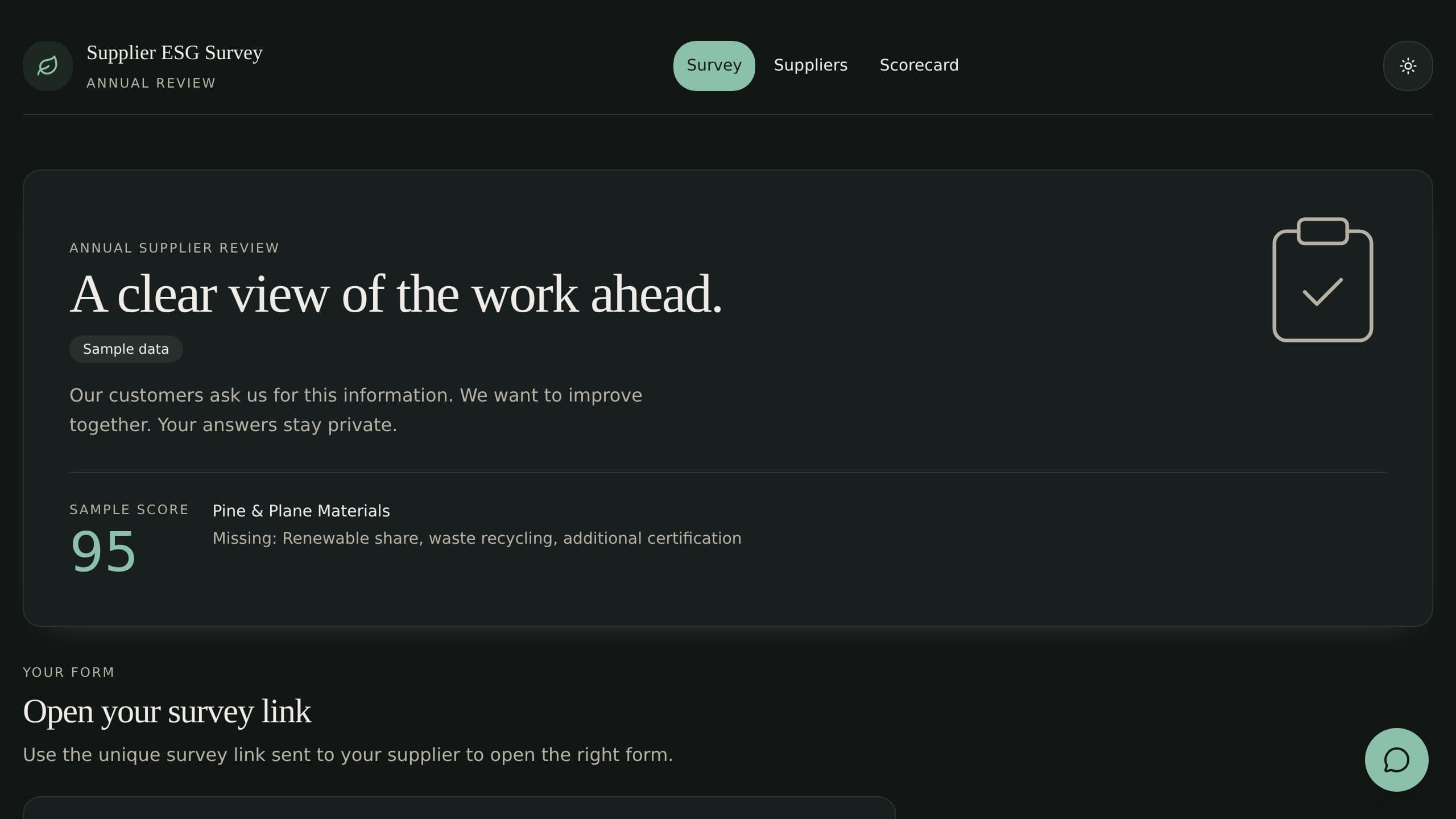Viewport: 1456px width, 819px height.
Task: Click the Sample data badge
Action: coord(126,349)
